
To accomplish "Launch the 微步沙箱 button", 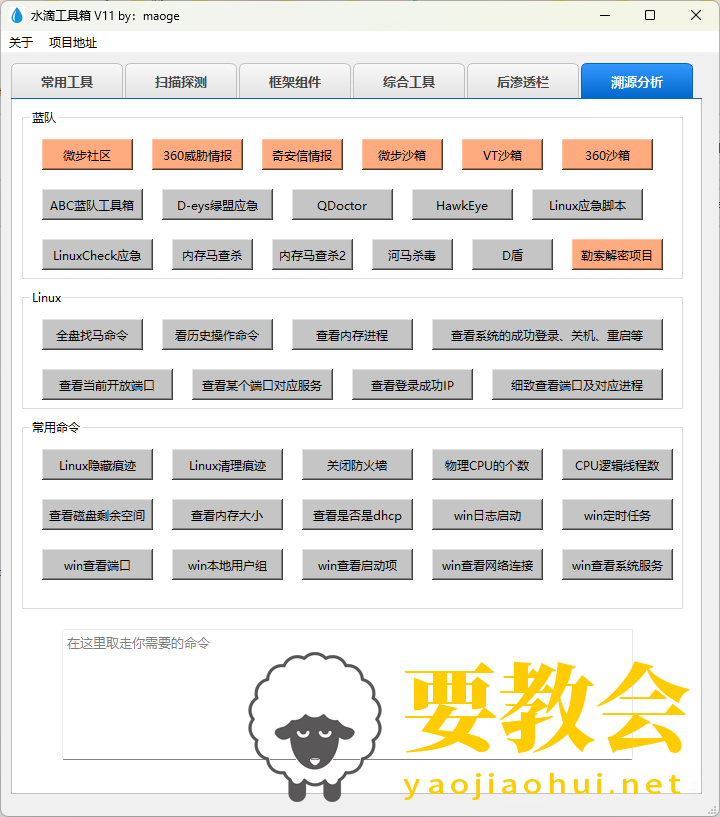I will click(402, 155).
